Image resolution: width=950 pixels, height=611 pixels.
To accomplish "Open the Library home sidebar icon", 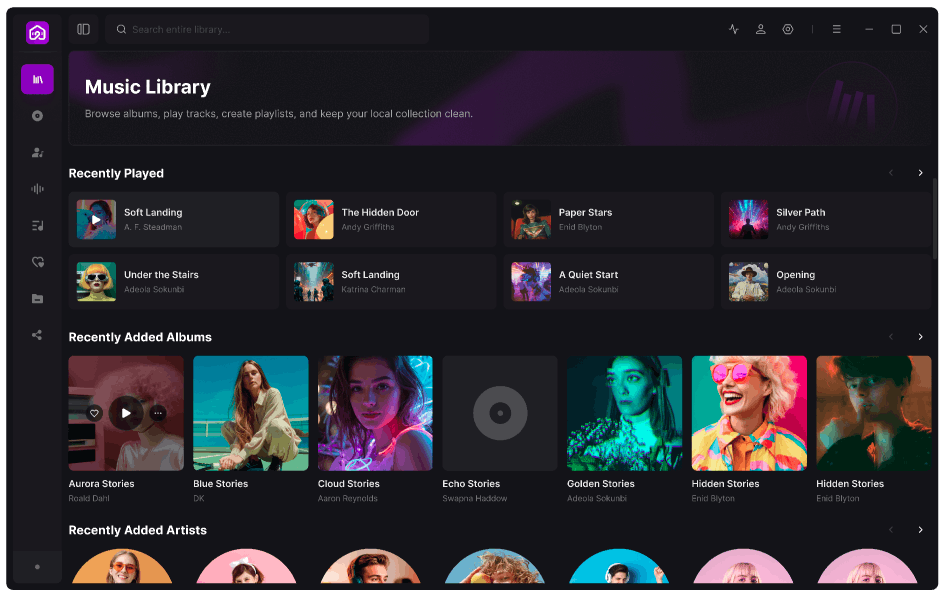I will pos(38,79).
